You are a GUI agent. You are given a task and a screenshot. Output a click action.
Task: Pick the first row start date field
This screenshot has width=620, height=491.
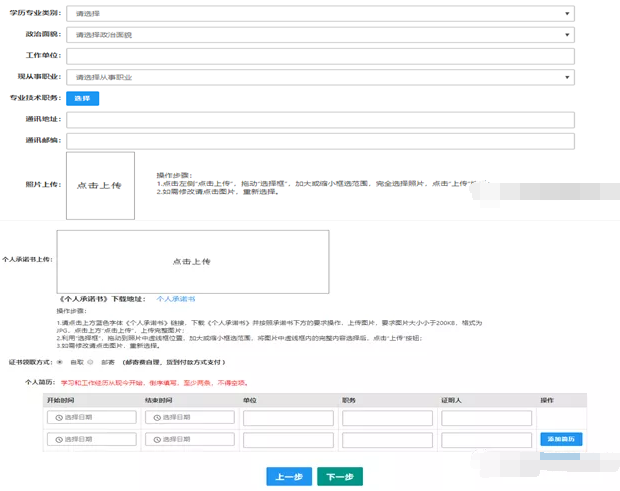91,417
